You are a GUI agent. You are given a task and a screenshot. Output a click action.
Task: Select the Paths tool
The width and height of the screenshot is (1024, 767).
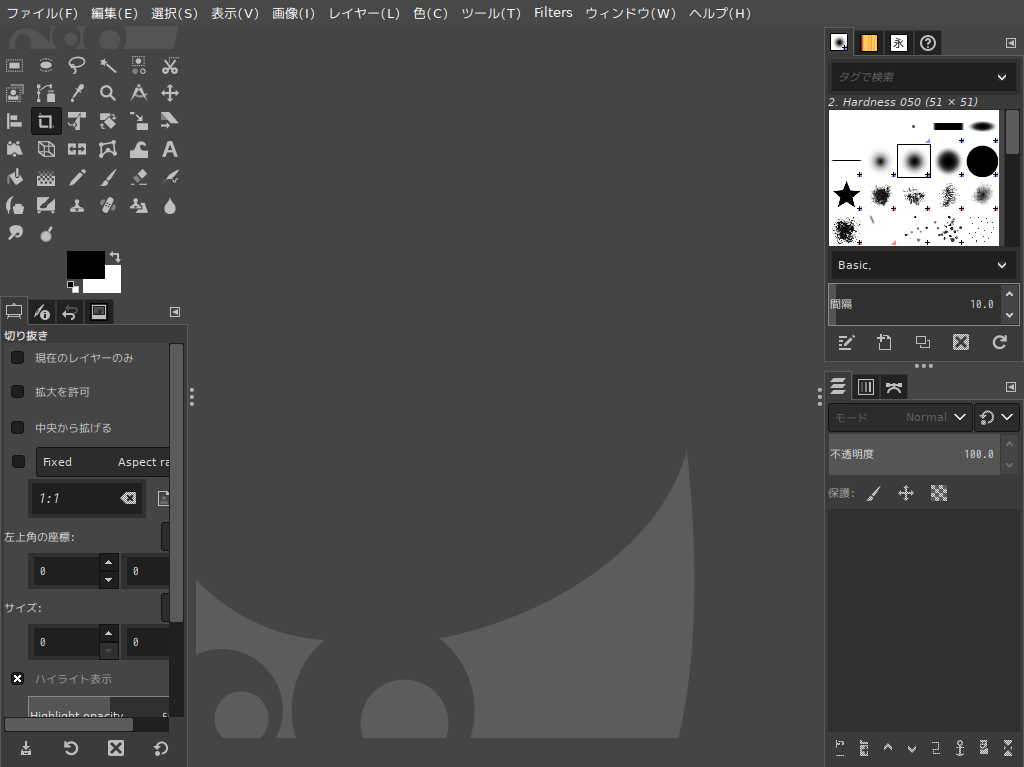point(46,93)
